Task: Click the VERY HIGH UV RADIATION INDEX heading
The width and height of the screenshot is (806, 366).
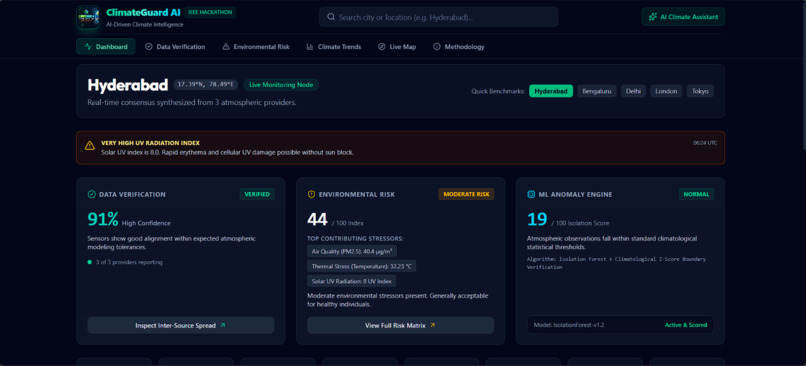Action: [x=150, y=143]
